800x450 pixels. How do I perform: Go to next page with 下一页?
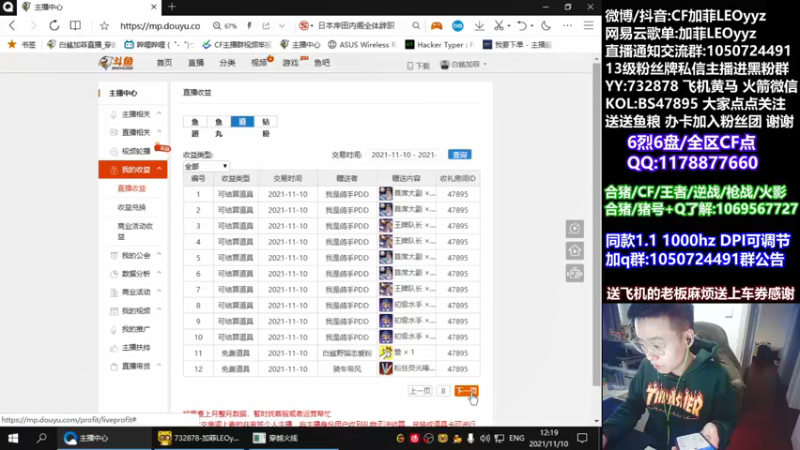click(x=466, y=391)
